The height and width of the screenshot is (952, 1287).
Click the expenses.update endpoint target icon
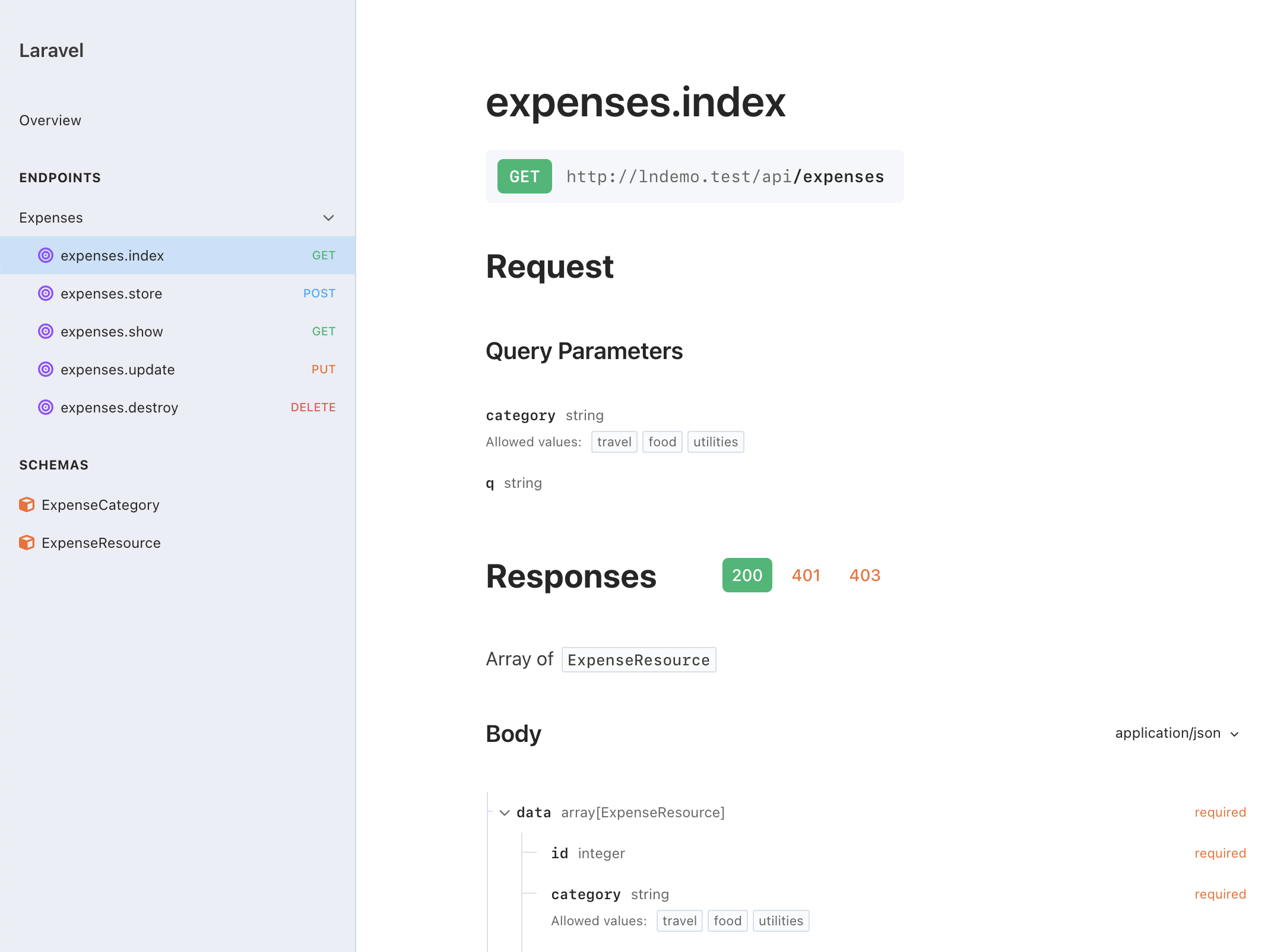(46, 369)
